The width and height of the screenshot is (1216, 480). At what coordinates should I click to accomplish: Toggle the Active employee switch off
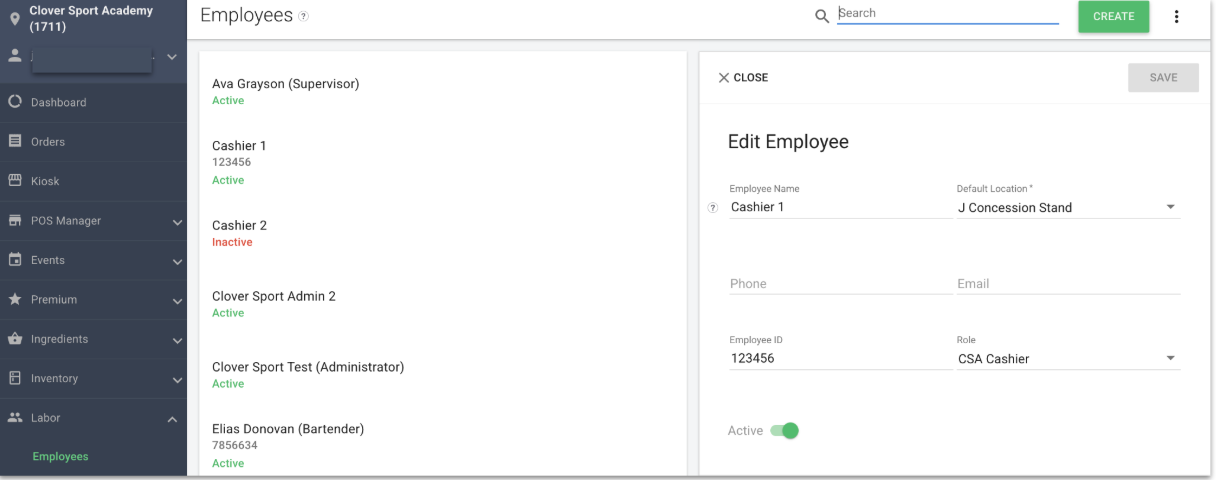coord(785,431)
